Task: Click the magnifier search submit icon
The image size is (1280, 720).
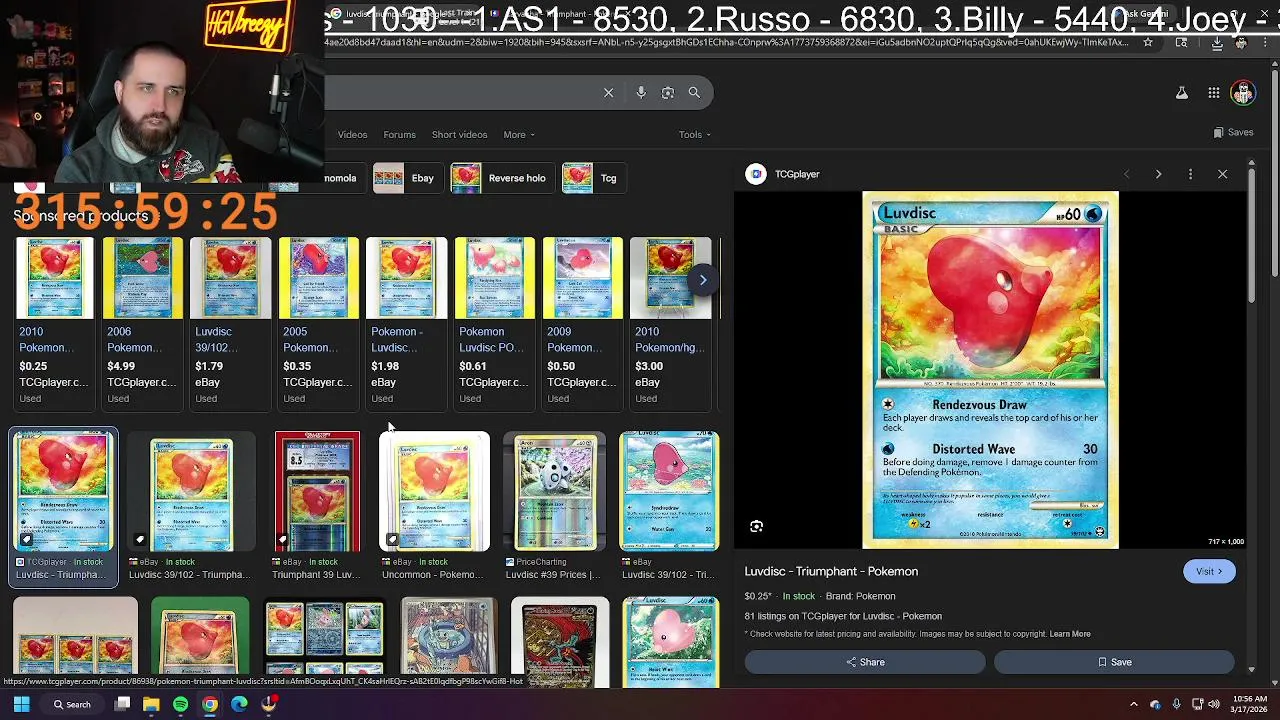Action: 694,92
